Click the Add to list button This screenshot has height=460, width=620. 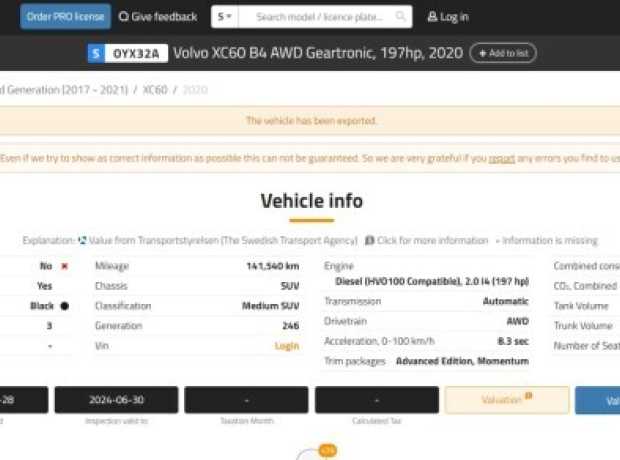tap(503, 53)
